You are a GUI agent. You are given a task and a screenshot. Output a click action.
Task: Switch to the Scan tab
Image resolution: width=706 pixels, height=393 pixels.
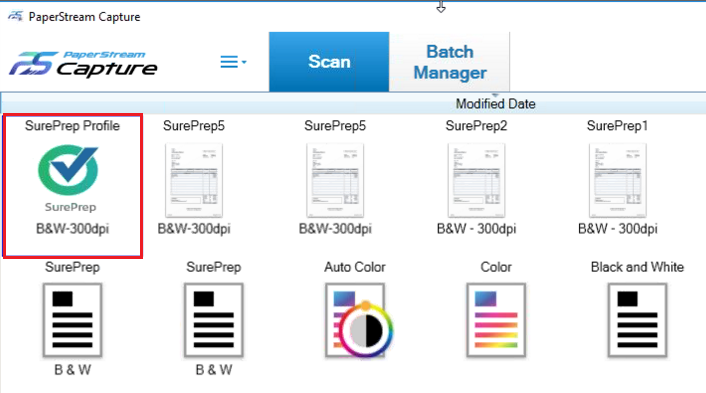329,62
